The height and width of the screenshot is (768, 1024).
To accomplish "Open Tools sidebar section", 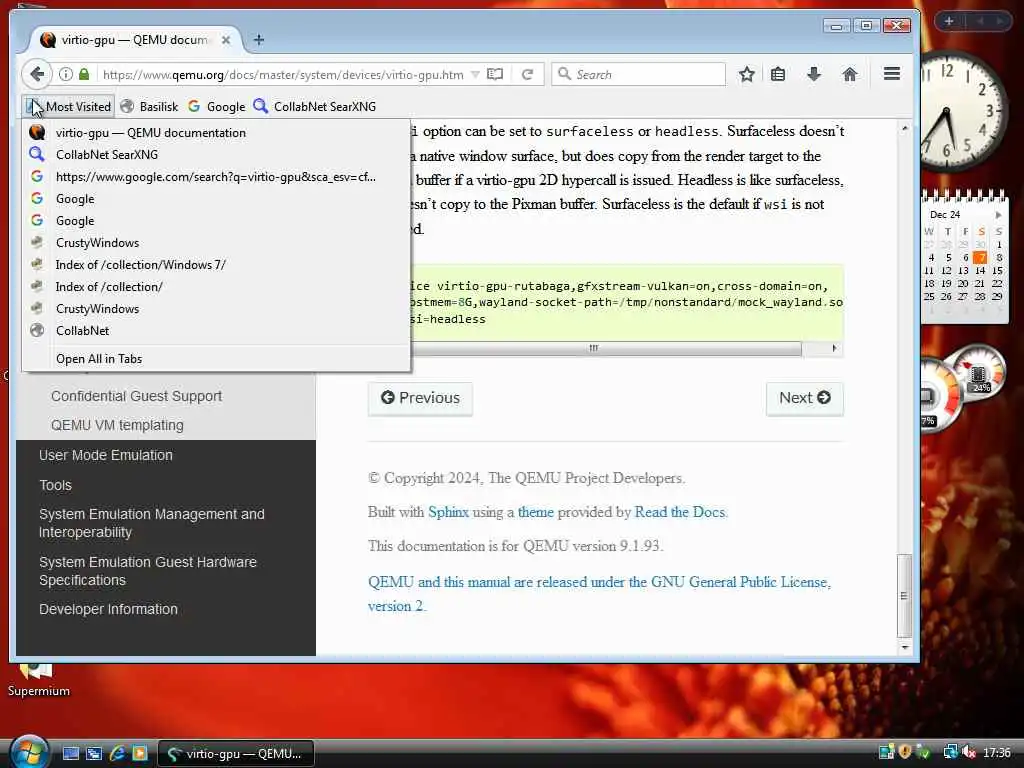I will [56, 485].
